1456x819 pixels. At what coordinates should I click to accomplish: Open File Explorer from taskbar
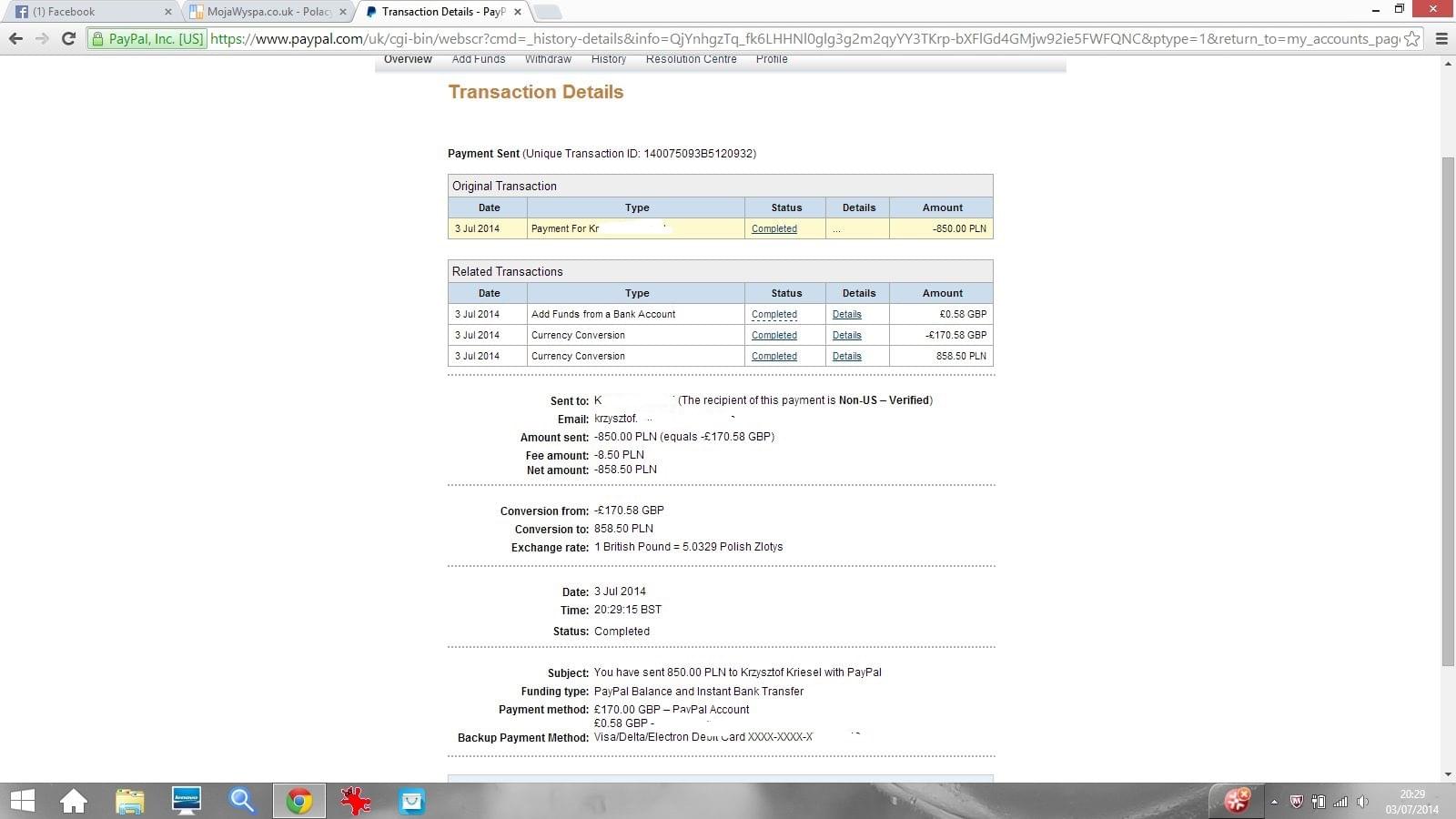coord(130,801)
